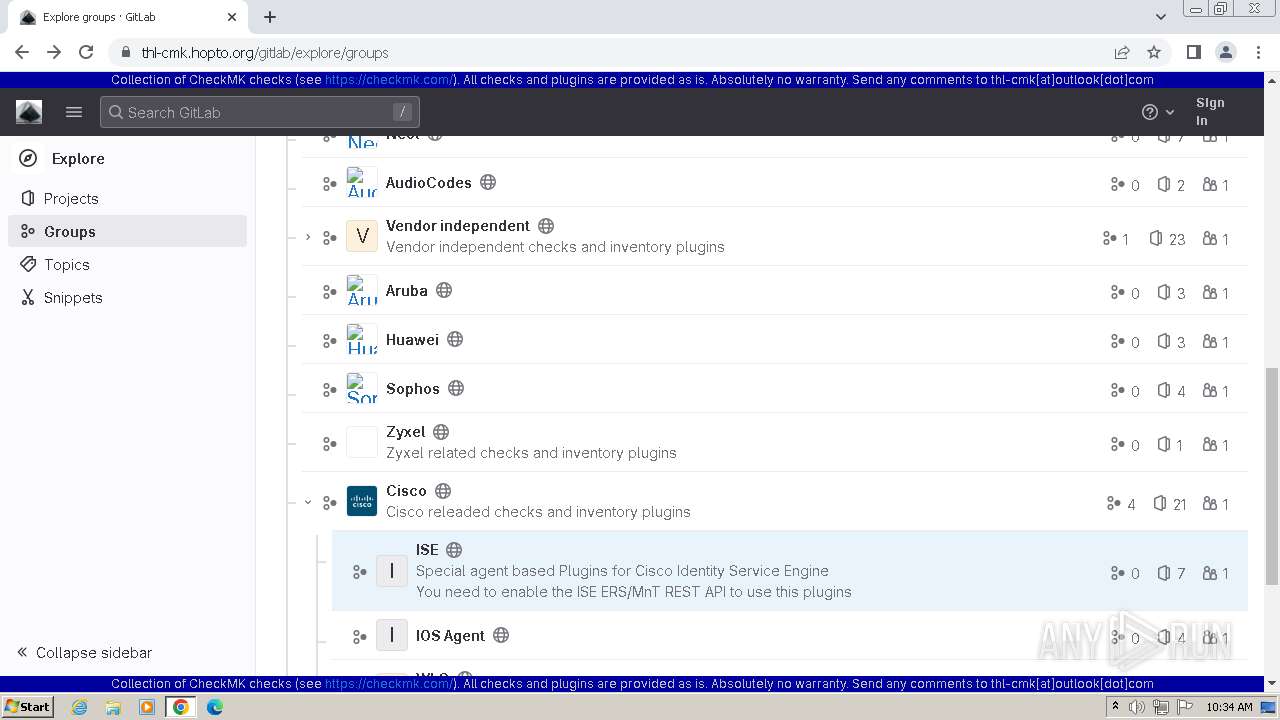This screenshot has width=1280, height=720.
Task: Open the Cisco group
Action: [x=406, y=490]
